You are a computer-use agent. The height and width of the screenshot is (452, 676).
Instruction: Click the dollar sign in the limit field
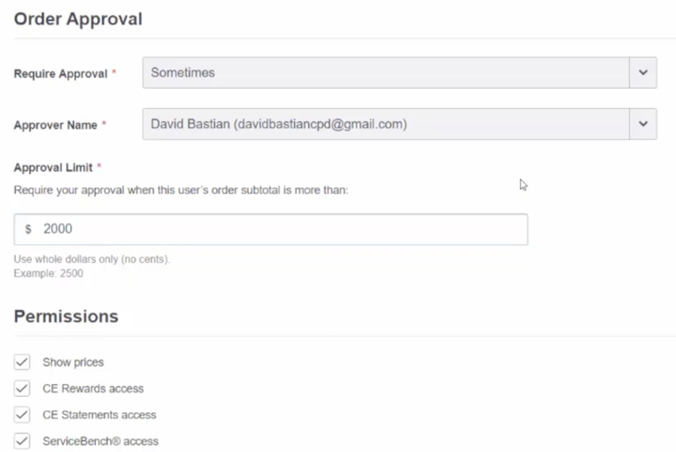click(x=28, y=229)
